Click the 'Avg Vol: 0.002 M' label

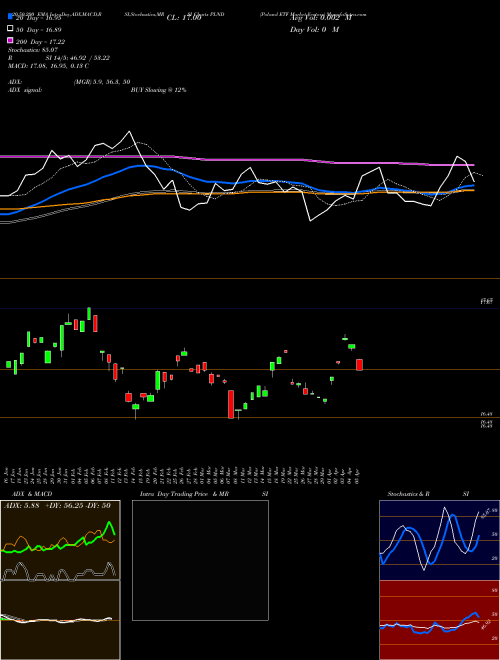pos(320,18)
